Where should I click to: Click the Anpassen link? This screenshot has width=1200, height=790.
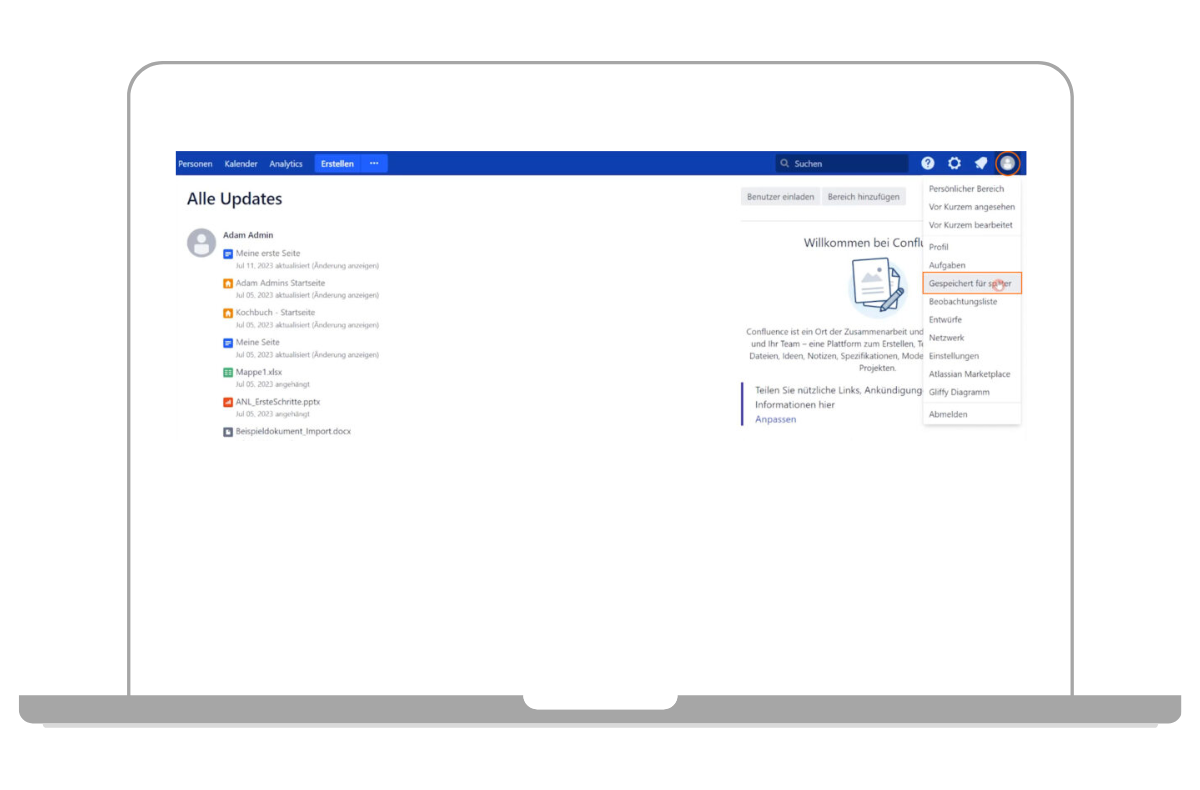coord(775,420)
